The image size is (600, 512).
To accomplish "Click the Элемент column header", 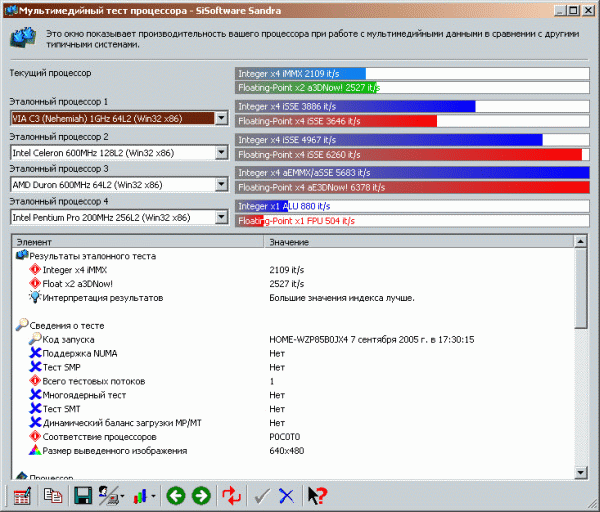I will pos(138,242).
